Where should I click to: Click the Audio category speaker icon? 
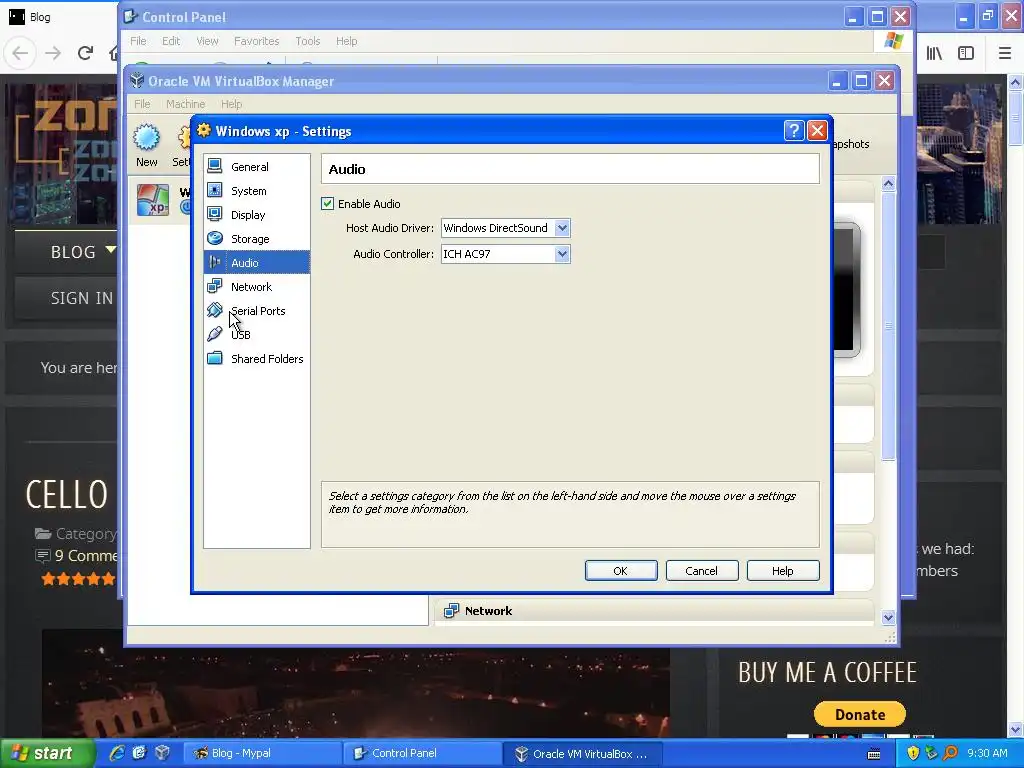click(x=215, y=263)
